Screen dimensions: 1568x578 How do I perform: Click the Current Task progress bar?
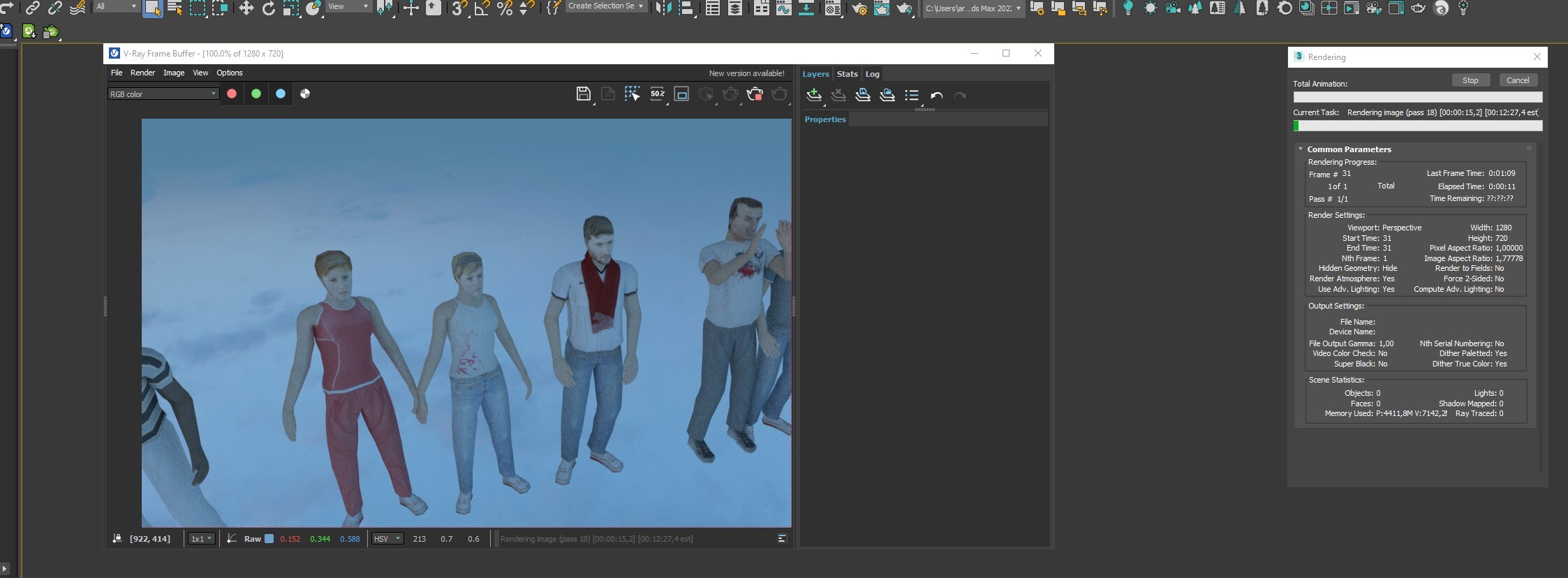point(1418,126)
